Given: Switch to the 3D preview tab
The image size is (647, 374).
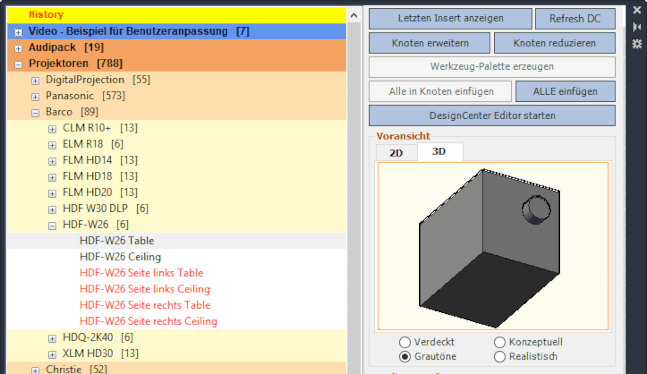Looking at the screenshot, I should tap(439, 151).
